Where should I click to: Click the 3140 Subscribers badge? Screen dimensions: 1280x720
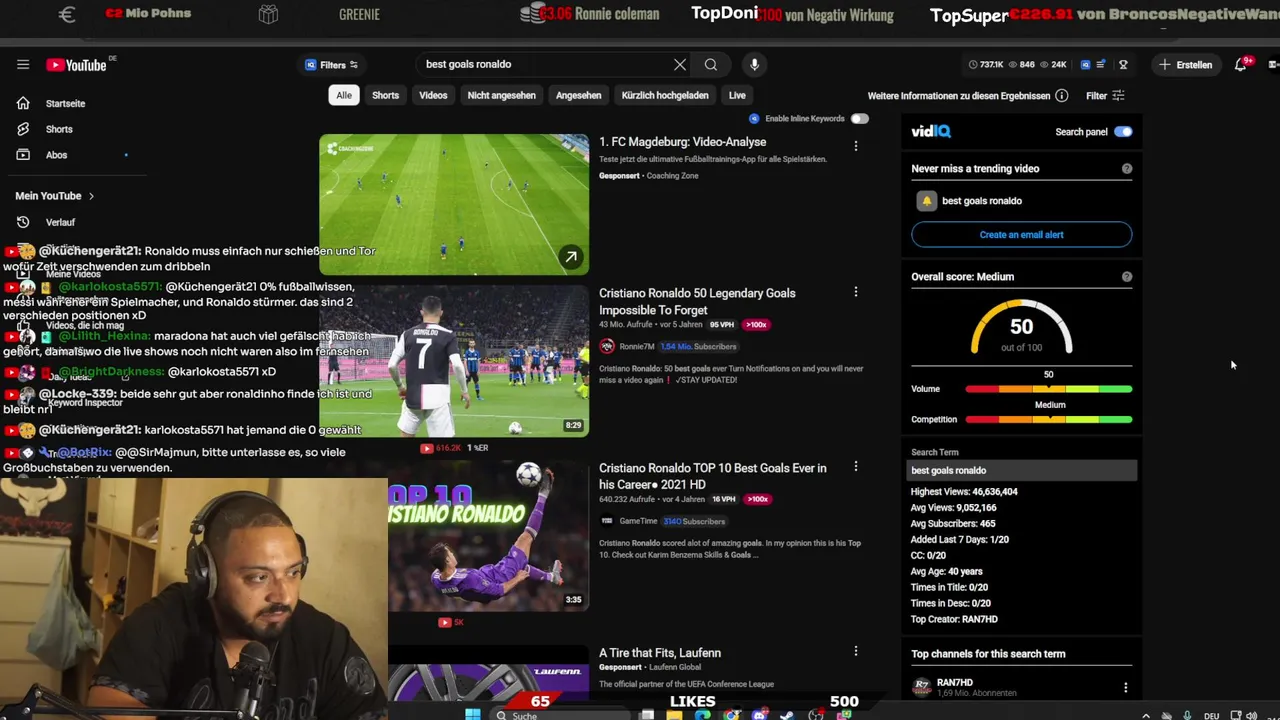694,521
